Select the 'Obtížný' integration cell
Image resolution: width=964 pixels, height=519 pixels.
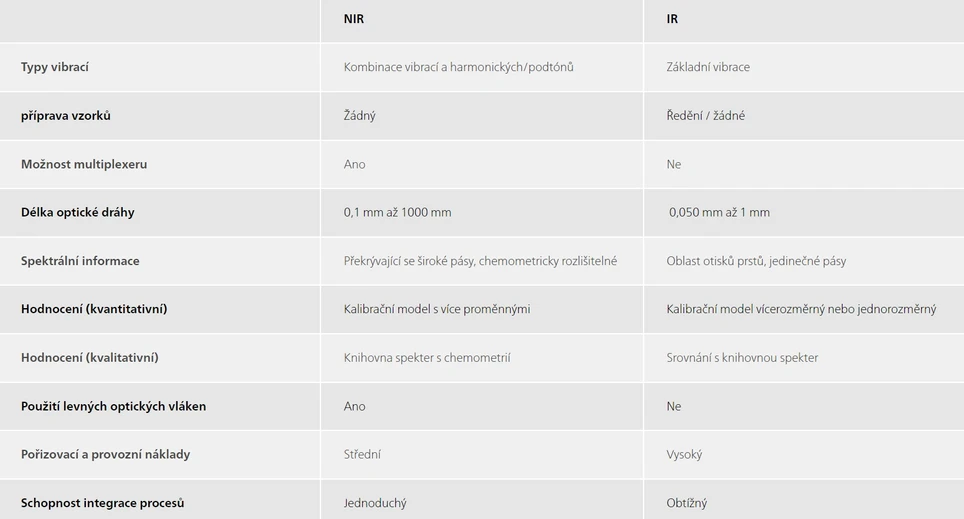click(x=687, y=503)
